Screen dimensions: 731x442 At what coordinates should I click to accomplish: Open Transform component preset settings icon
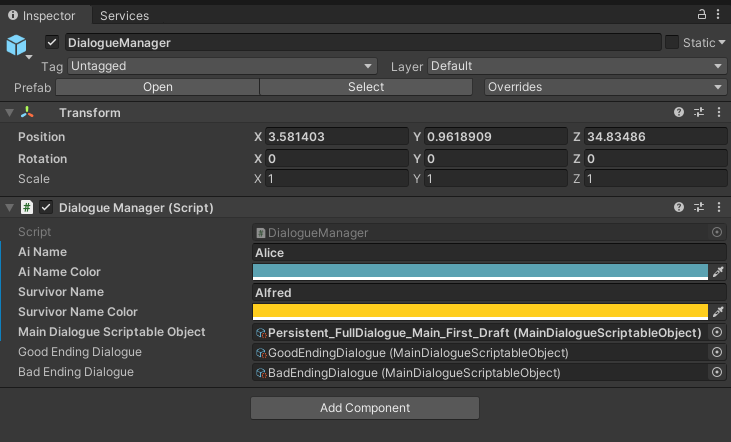pos(699,112)
